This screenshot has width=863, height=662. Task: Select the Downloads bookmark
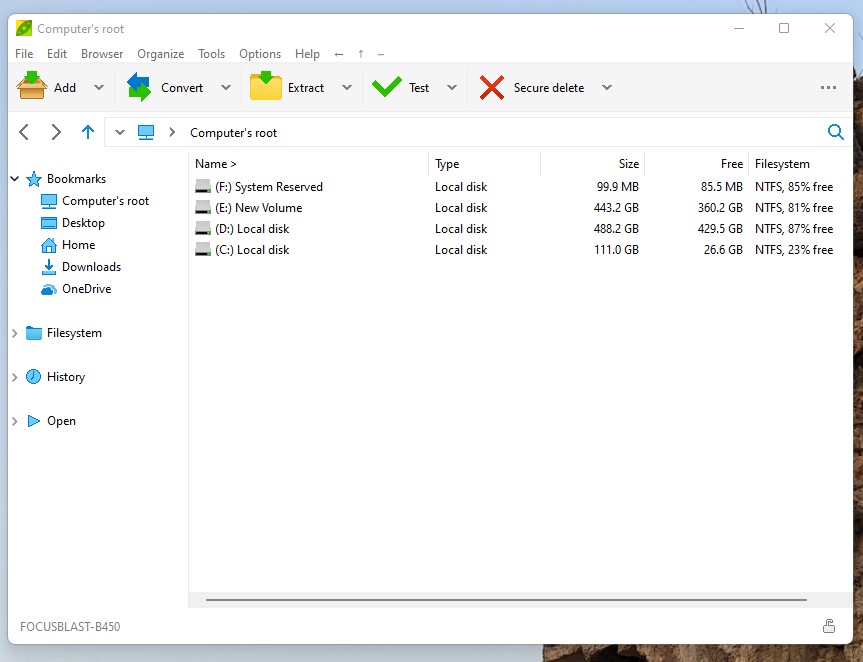coord(92,267)
